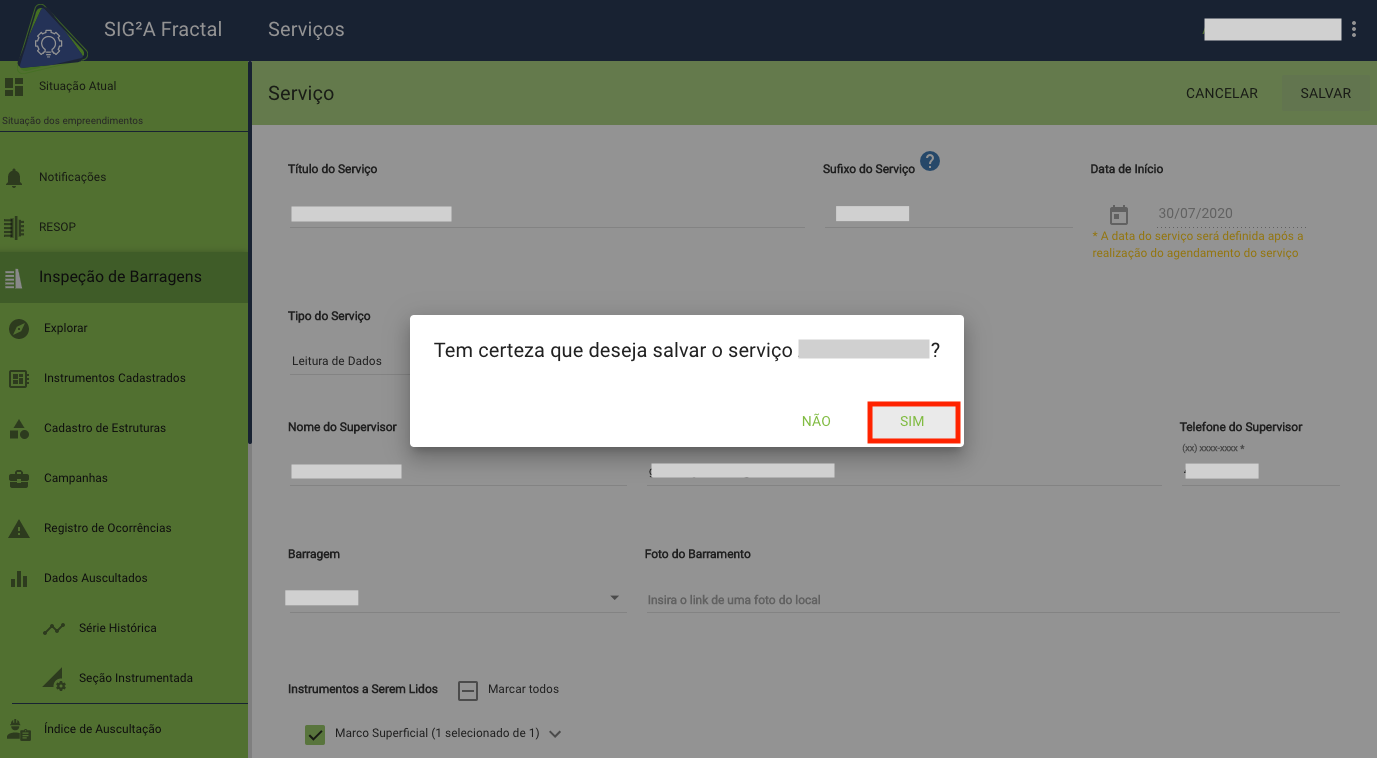Open Seção Instrumentada subitem

136,678
